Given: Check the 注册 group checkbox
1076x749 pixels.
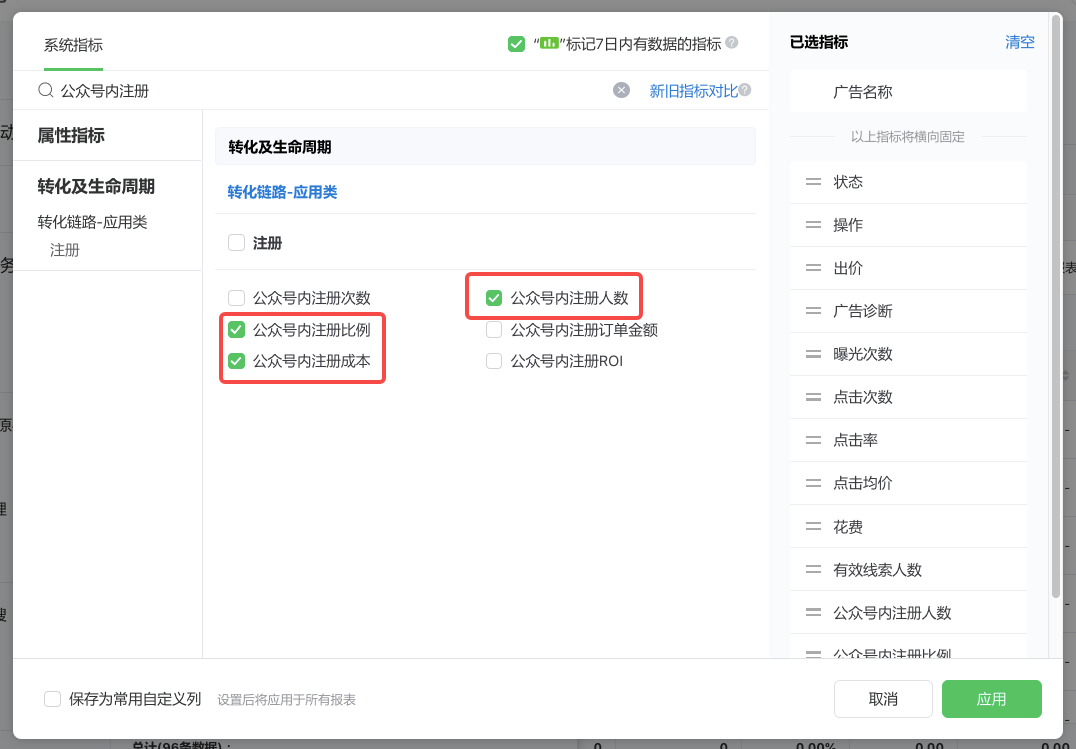Looking at the screenshot, I should point(236,242).
